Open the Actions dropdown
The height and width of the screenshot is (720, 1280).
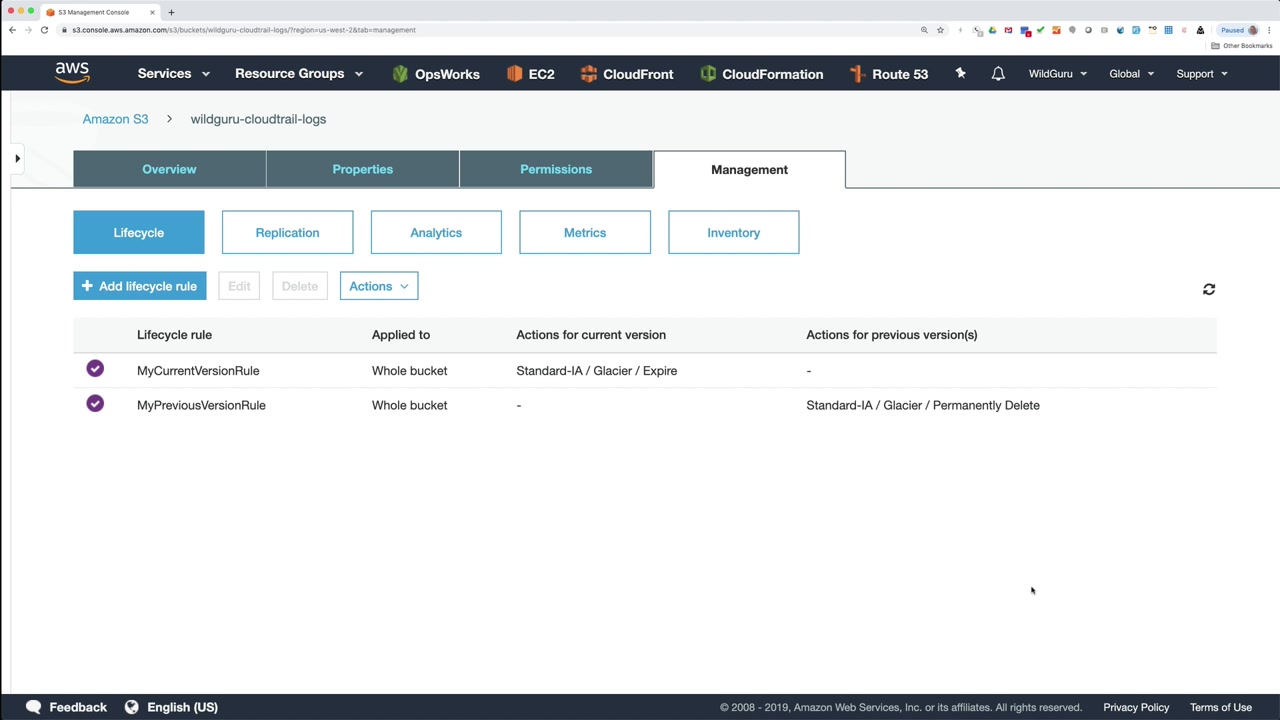pyautogui.click(x=379, y=286)
